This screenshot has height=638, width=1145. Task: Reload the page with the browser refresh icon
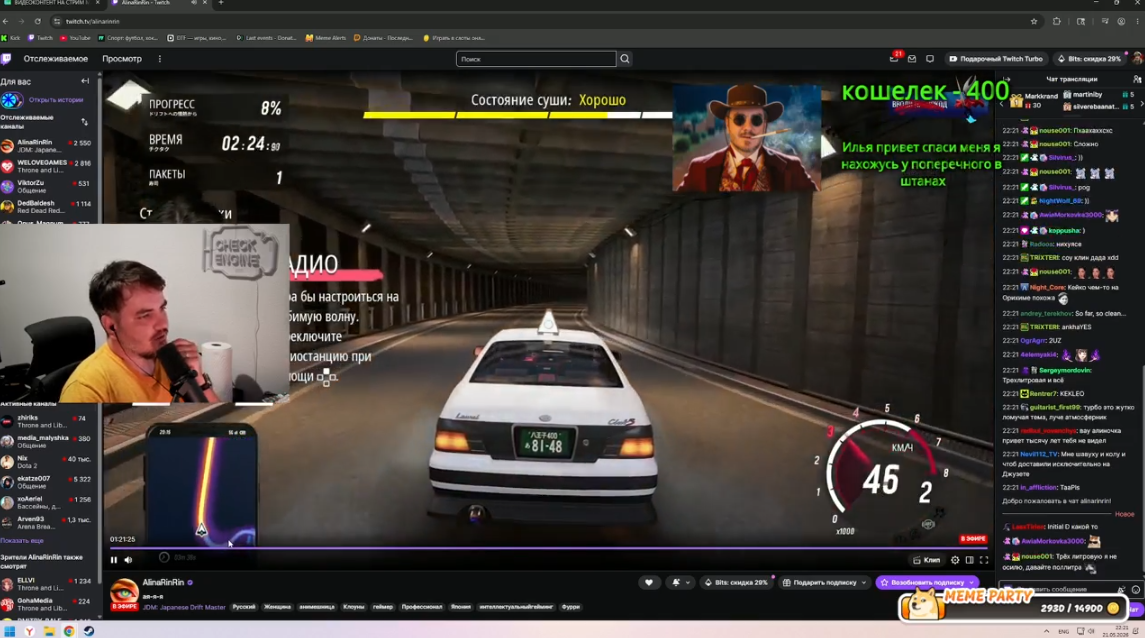coord(37,21)
